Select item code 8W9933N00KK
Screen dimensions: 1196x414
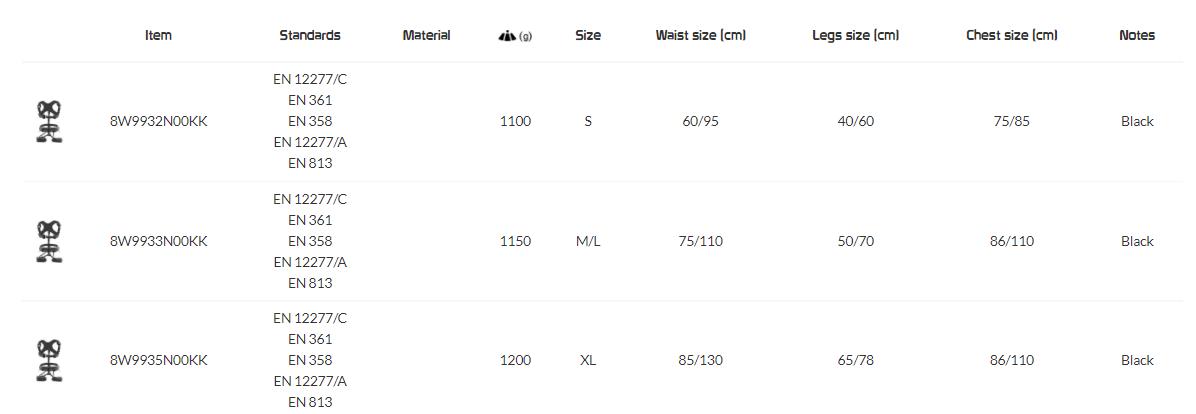point(159,241)
